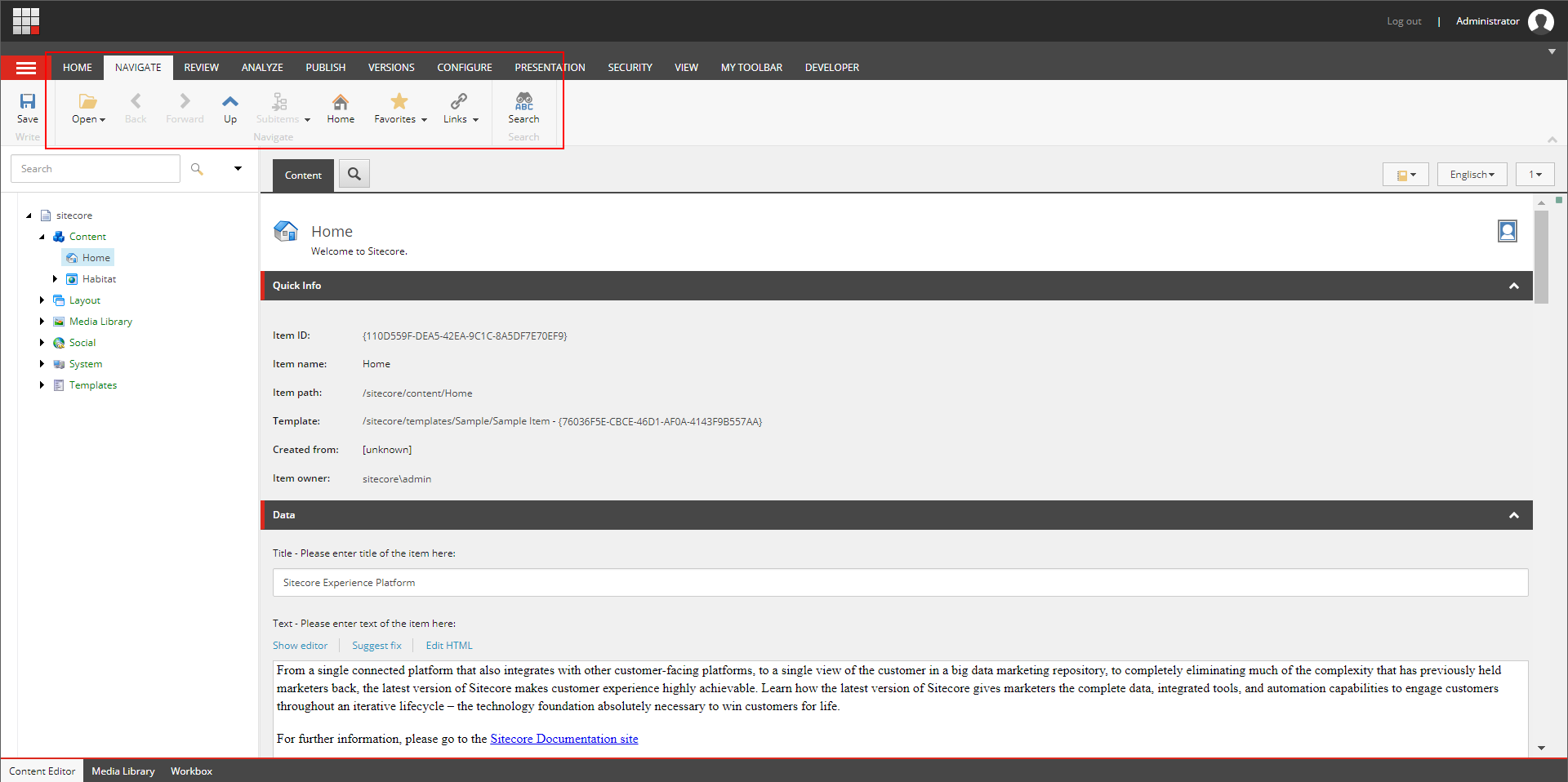Click the Edit HTML link
This screenshot has height=782, width=1568.
[x=449, y=645]
